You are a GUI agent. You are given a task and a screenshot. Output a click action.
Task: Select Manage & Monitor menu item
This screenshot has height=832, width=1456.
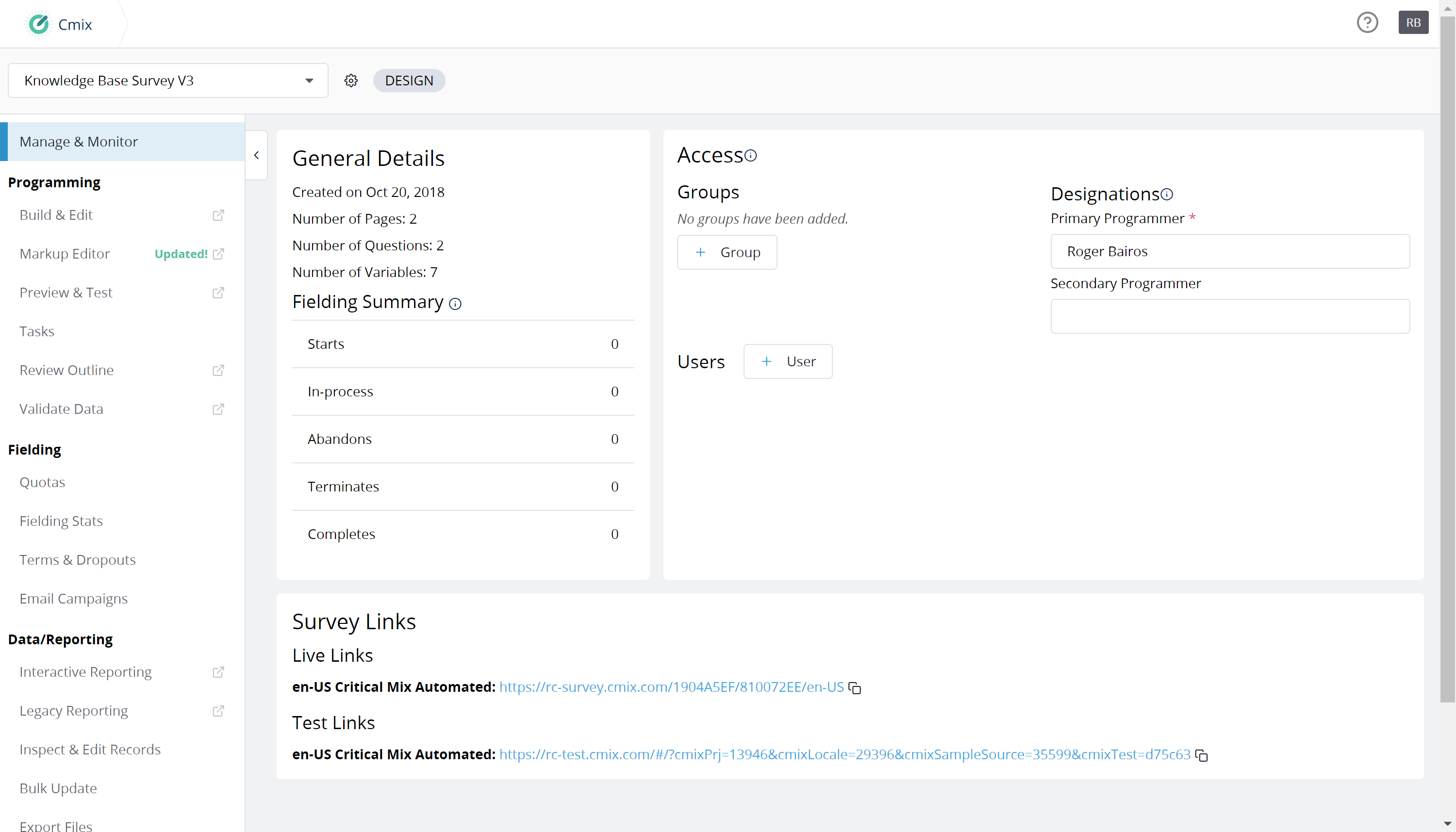(x=78, y=142)
